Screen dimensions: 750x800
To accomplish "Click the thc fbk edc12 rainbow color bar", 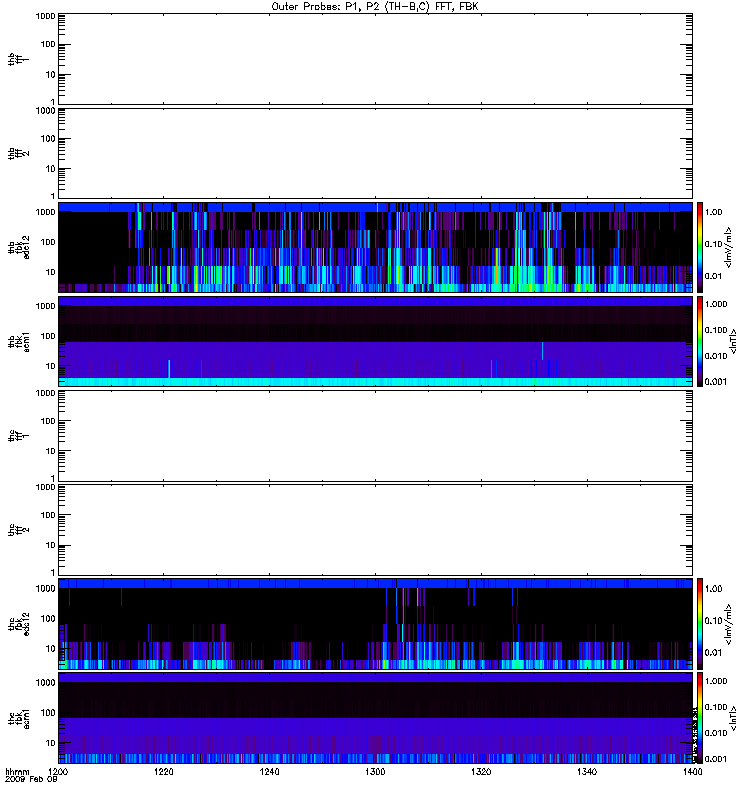I will coord(700,624).
